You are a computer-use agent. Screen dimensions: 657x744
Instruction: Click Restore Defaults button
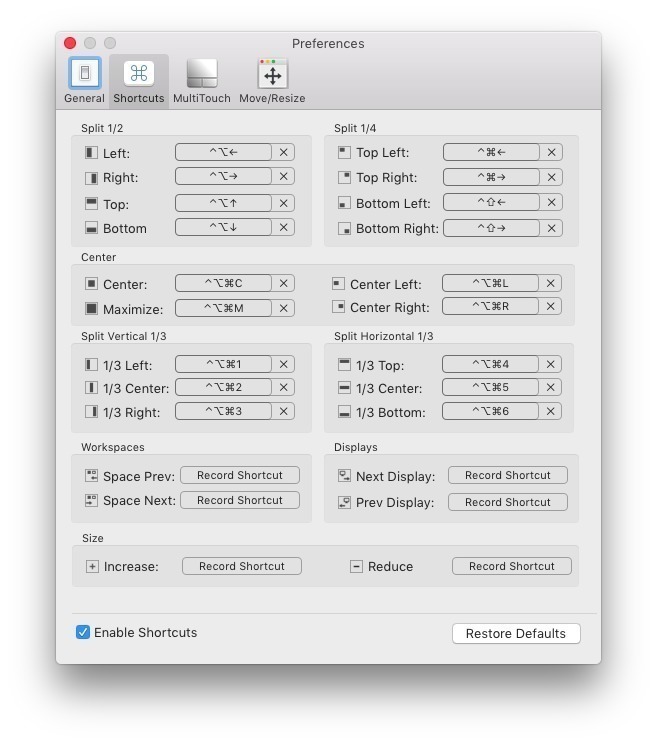pyautogui.click(x=516, y=633)
